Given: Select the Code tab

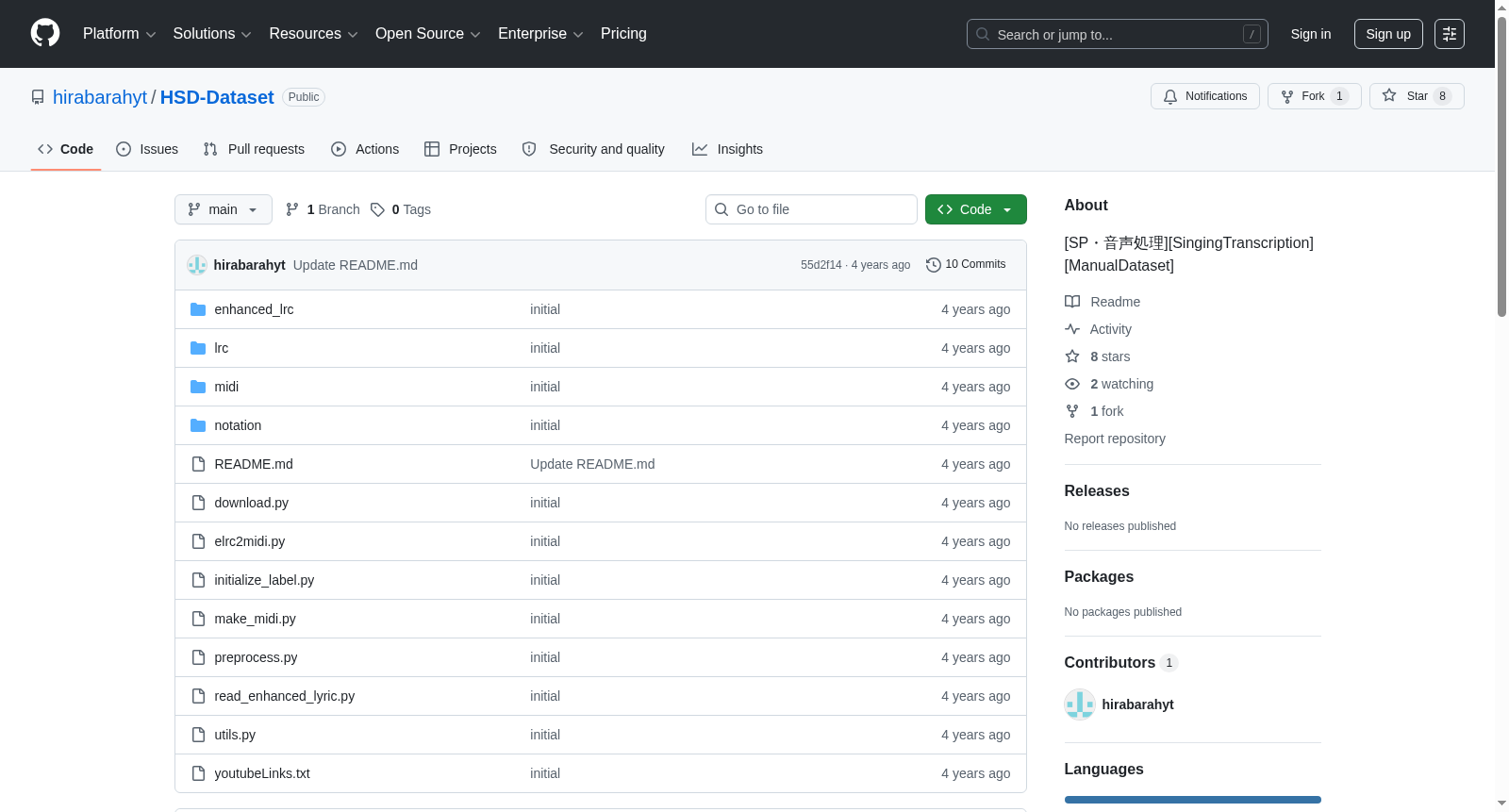Looking at the screenshot, I should pyautogui.click(x=66, y=149).
